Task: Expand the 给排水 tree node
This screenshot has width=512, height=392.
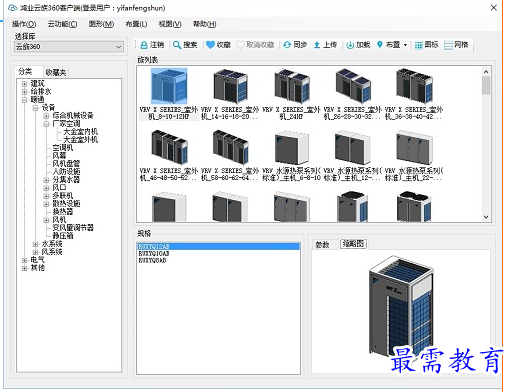Action: tap(24, 92)
